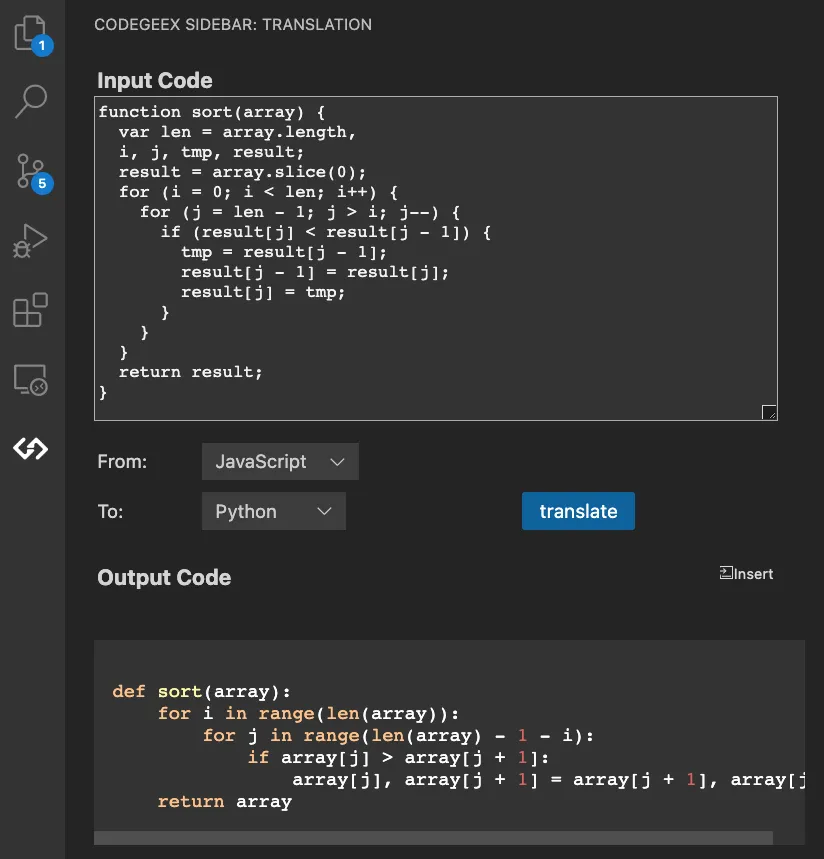The height and width of the screenshot is (859, 824).
Task: Open the Search view icon
Action: (x=31, y=101)
